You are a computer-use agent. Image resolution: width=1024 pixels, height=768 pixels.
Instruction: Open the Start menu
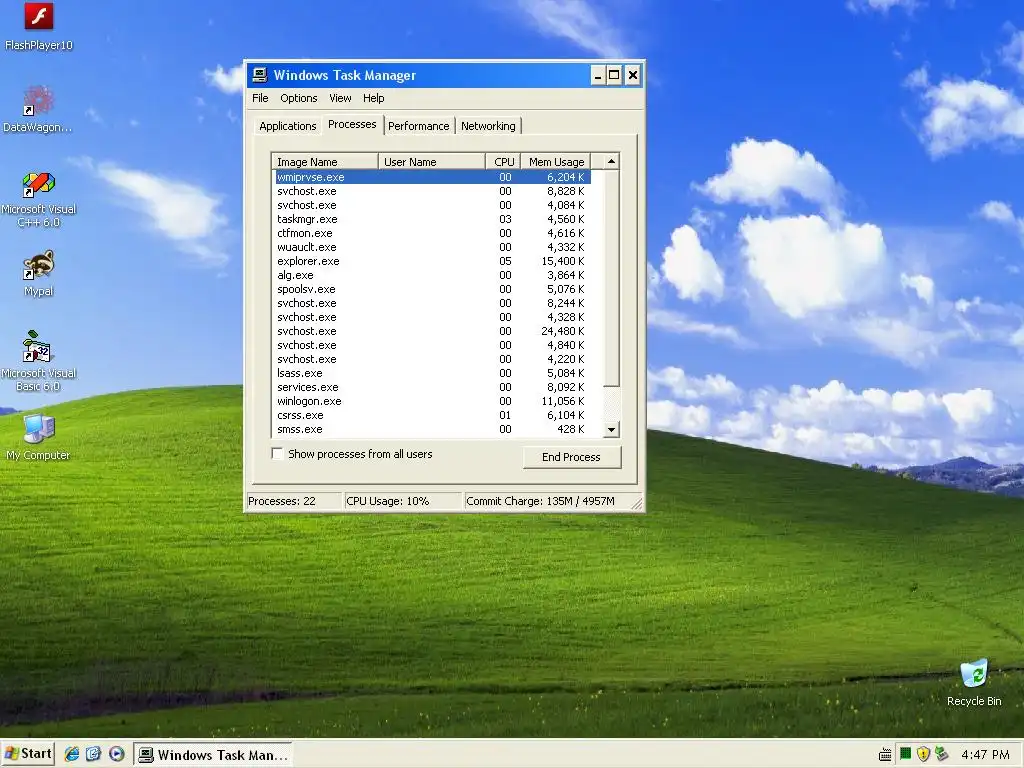[27, 754]
